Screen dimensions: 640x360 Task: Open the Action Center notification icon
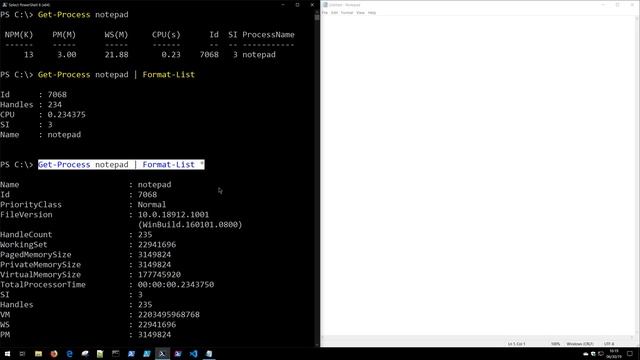(630, 354)
